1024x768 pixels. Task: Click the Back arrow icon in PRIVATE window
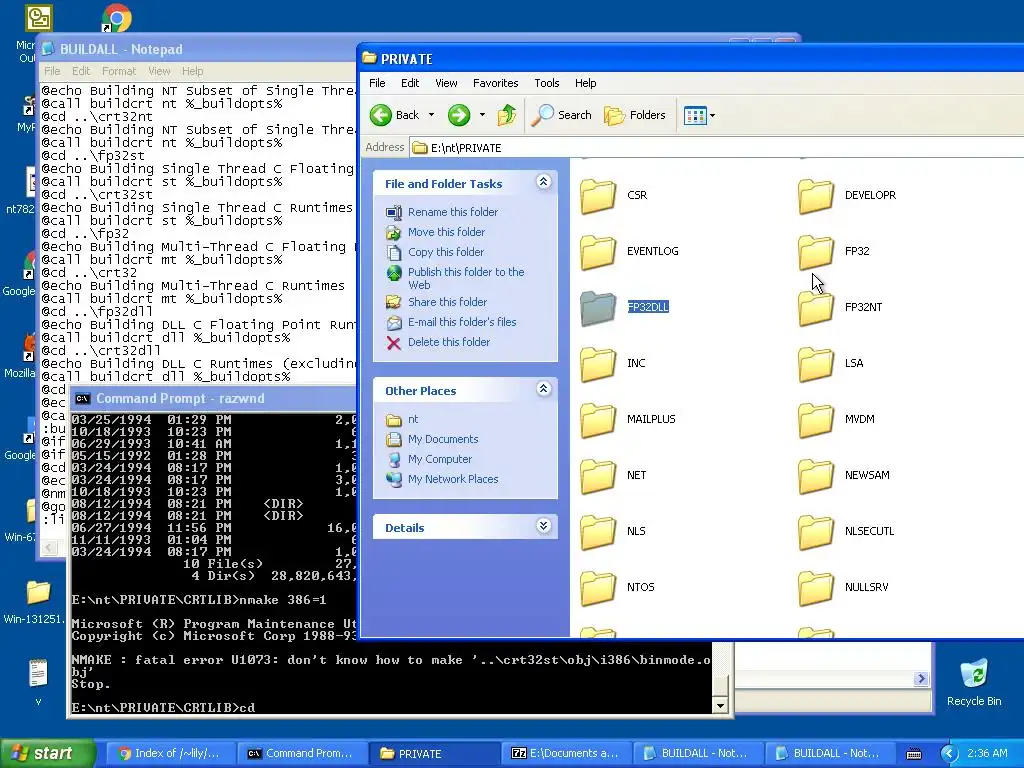[x=381, y=115]
